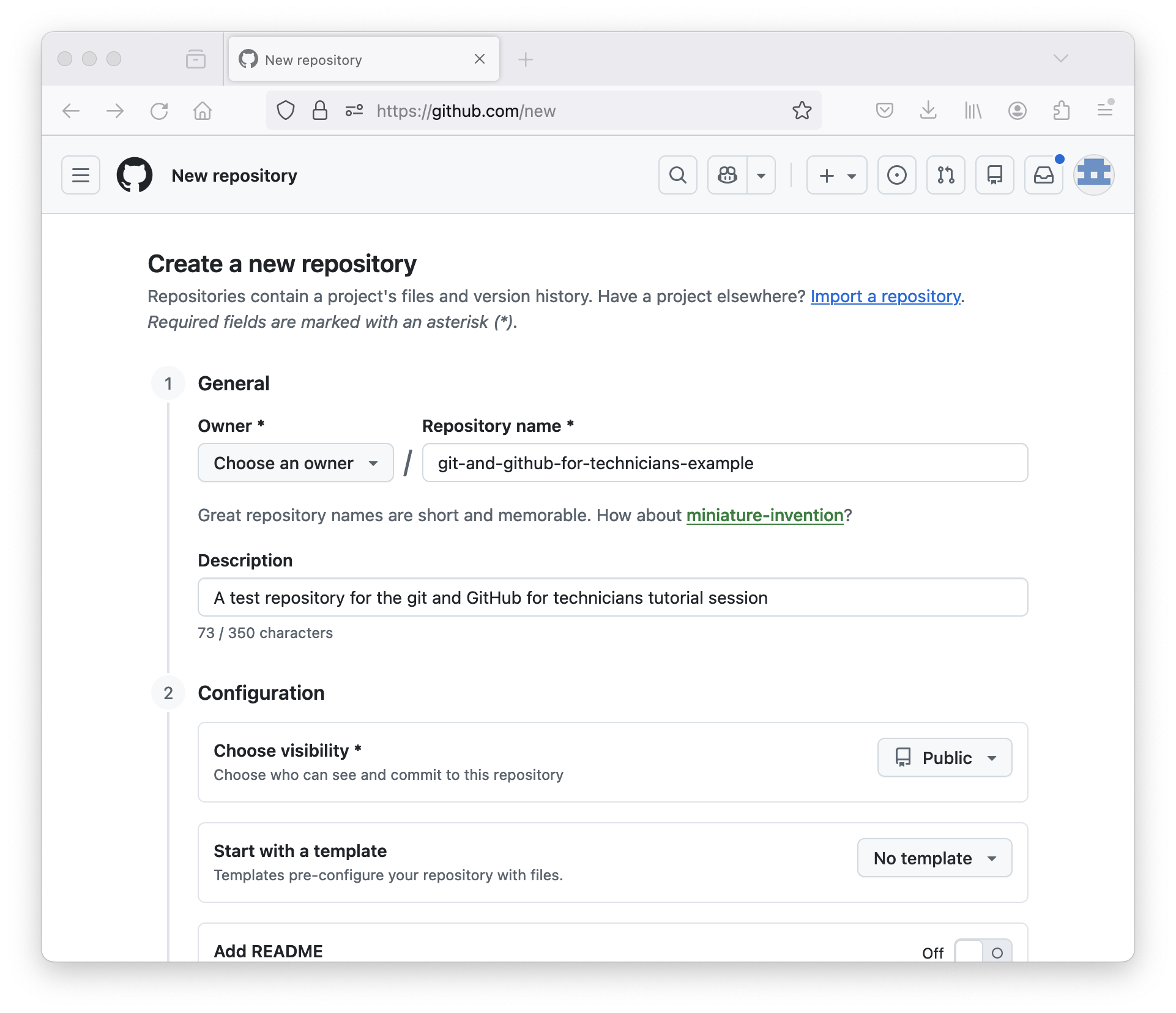
Task: Open GitHub search
Action: tap(677, 175)
